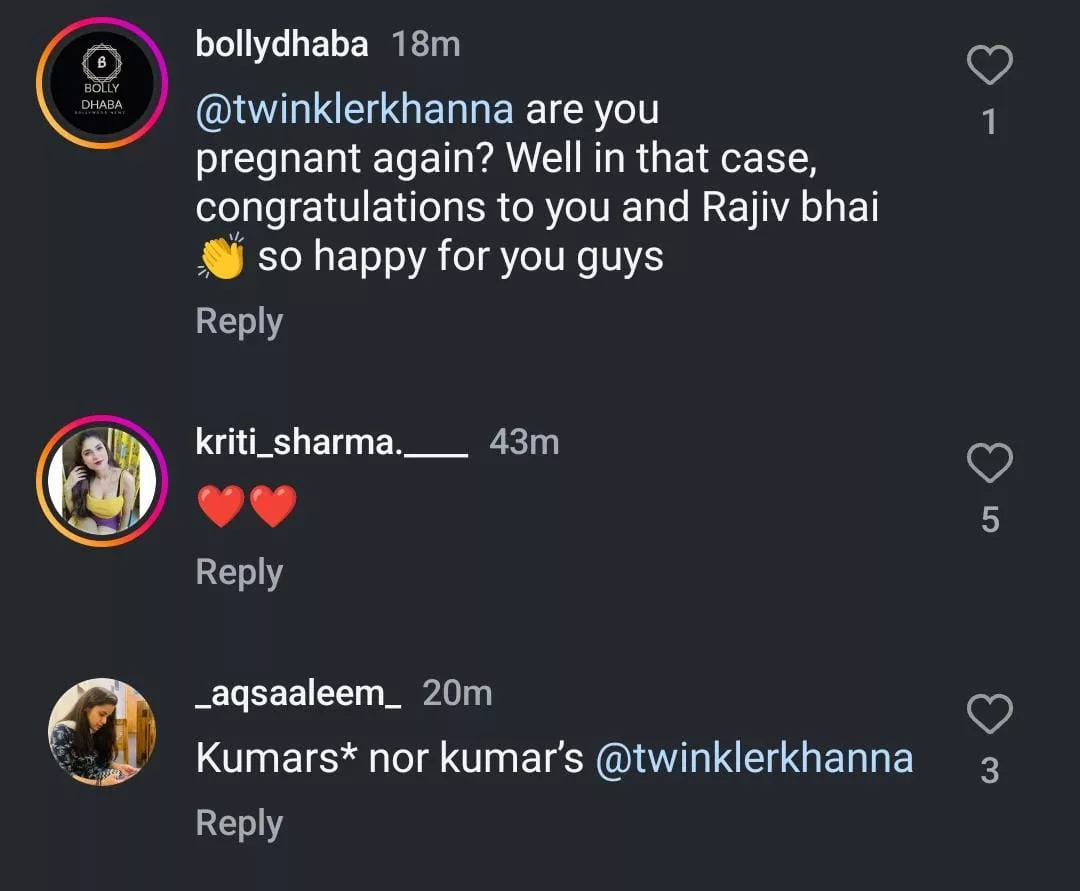View _aqsaaleem_ profile photo
This screenshot has height=891, width=1080.
[x=101, y=732]
